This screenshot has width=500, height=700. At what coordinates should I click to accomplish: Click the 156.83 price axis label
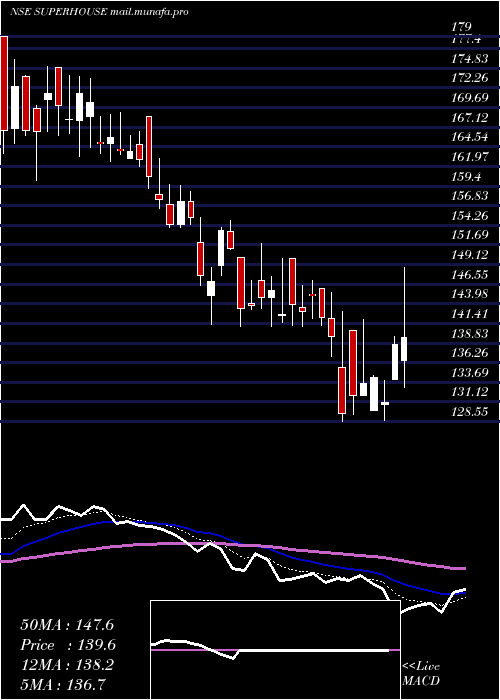pyautogui.click(x=471, y=196)
